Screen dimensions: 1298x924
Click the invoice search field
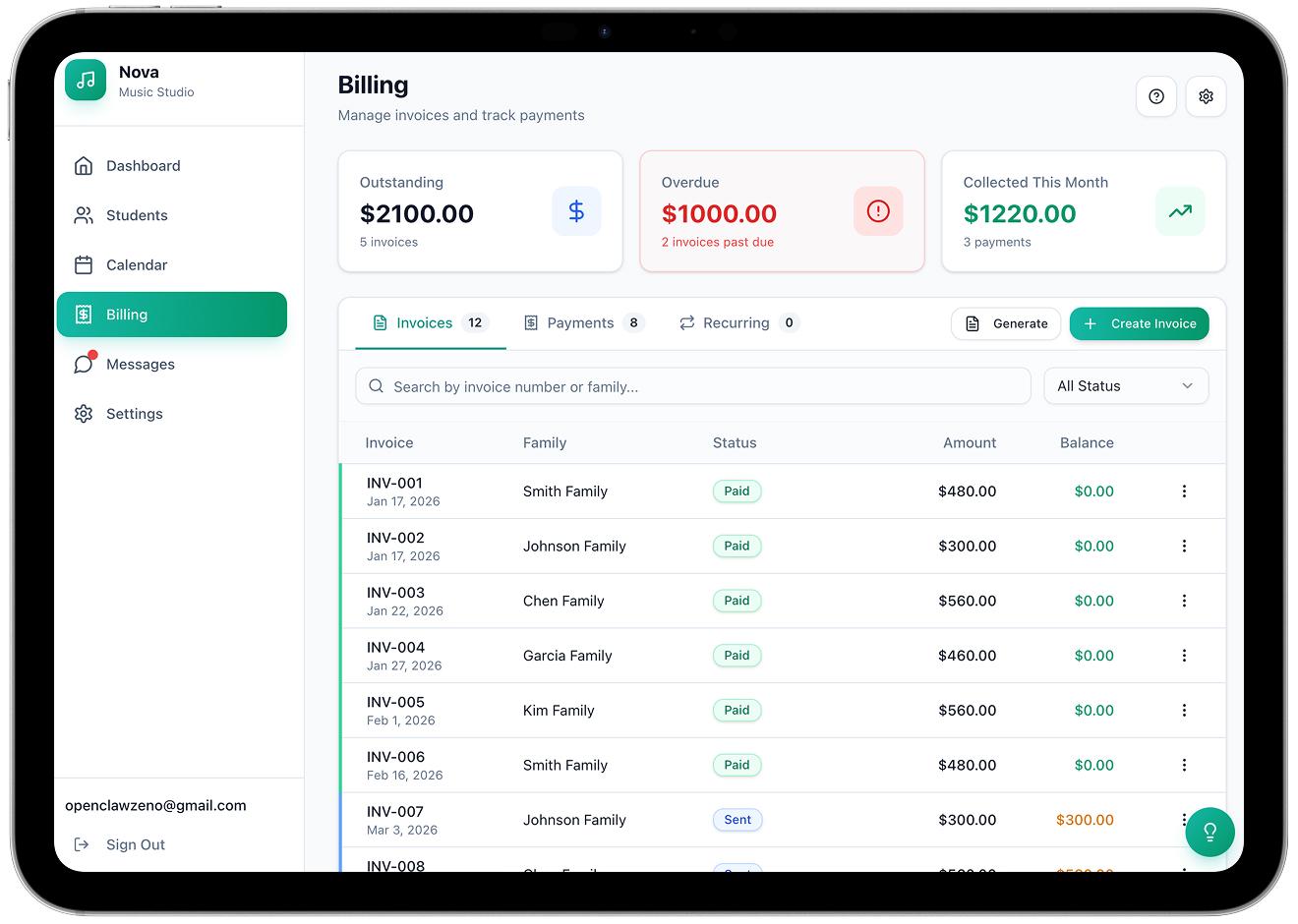coord(692,385)
